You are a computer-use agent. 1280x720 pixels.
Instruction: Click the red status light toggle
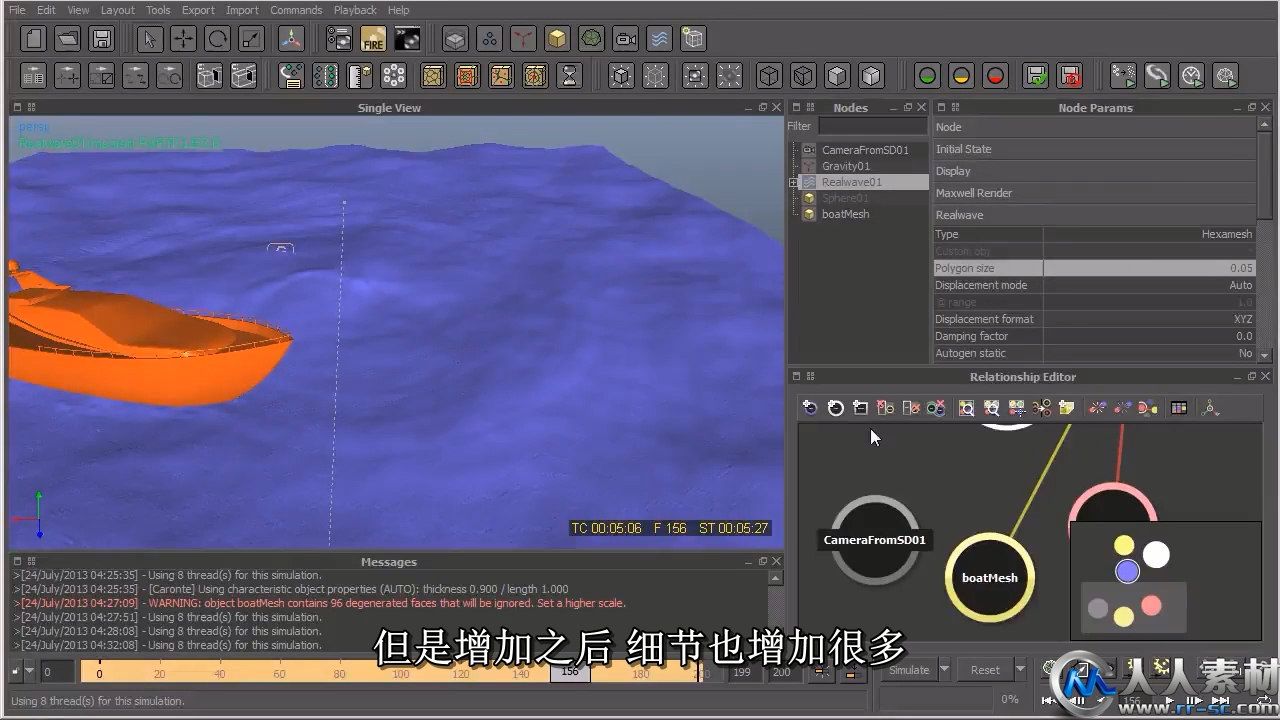tap(995, 76)
